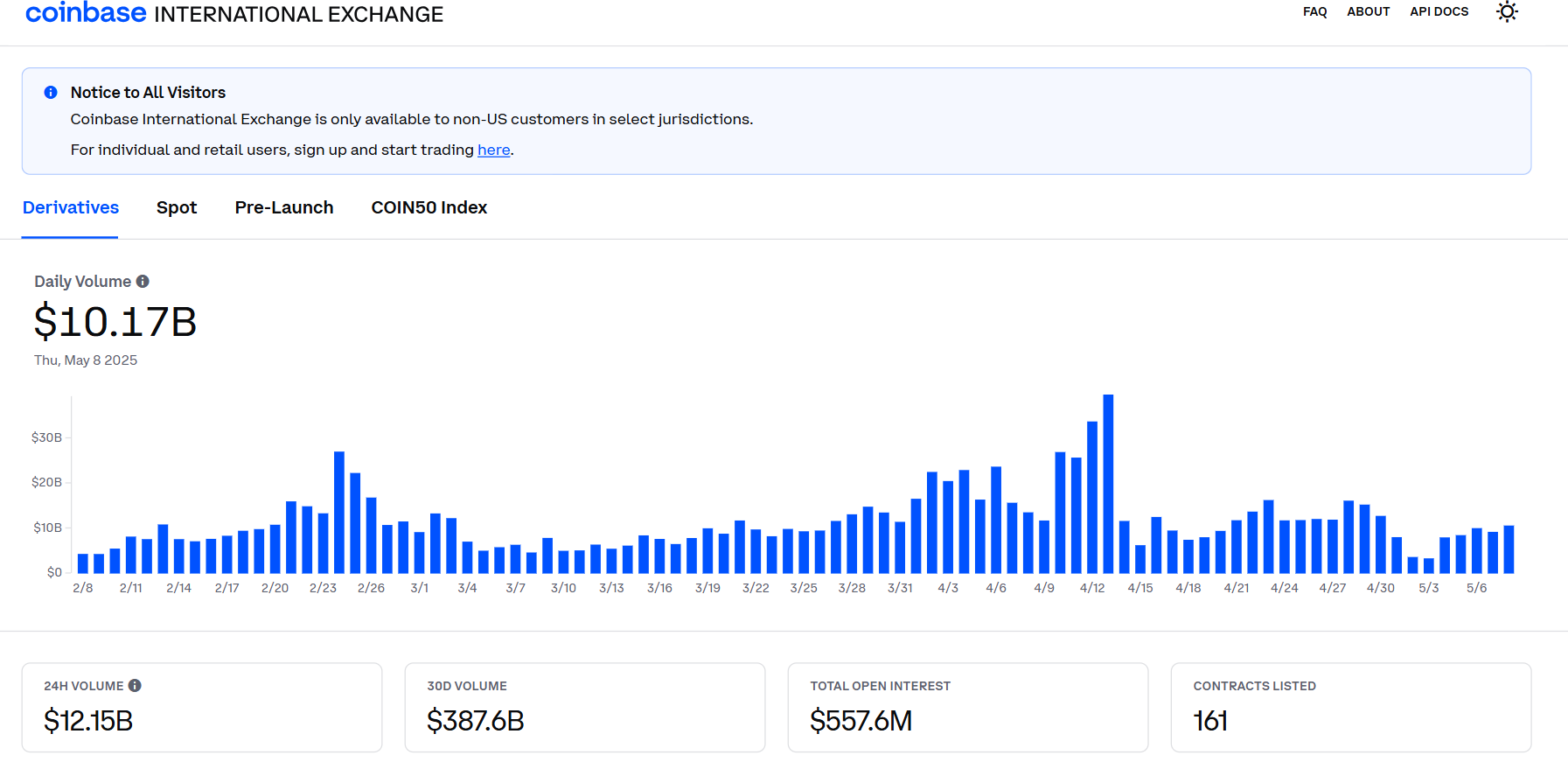Image resolution: width=1568 pixels, height=769 pixels.
Task: Click the first bar above the 2/8 label
Action: coord(83,563)
